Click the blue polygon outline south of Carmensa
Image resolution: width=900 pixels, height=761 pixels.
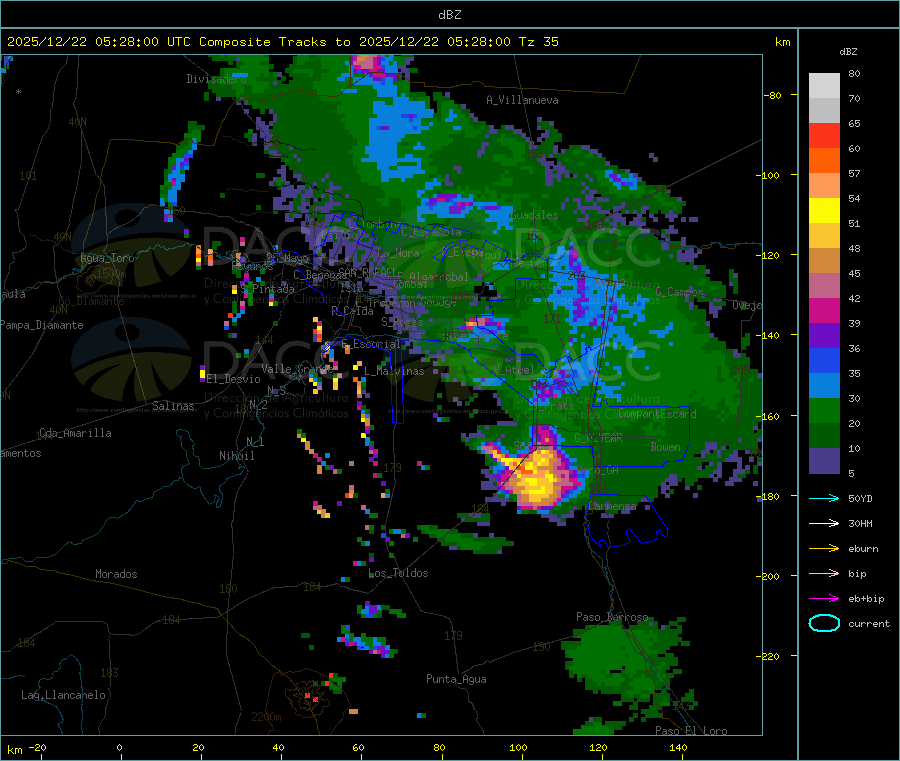click(x=627, y=521)
